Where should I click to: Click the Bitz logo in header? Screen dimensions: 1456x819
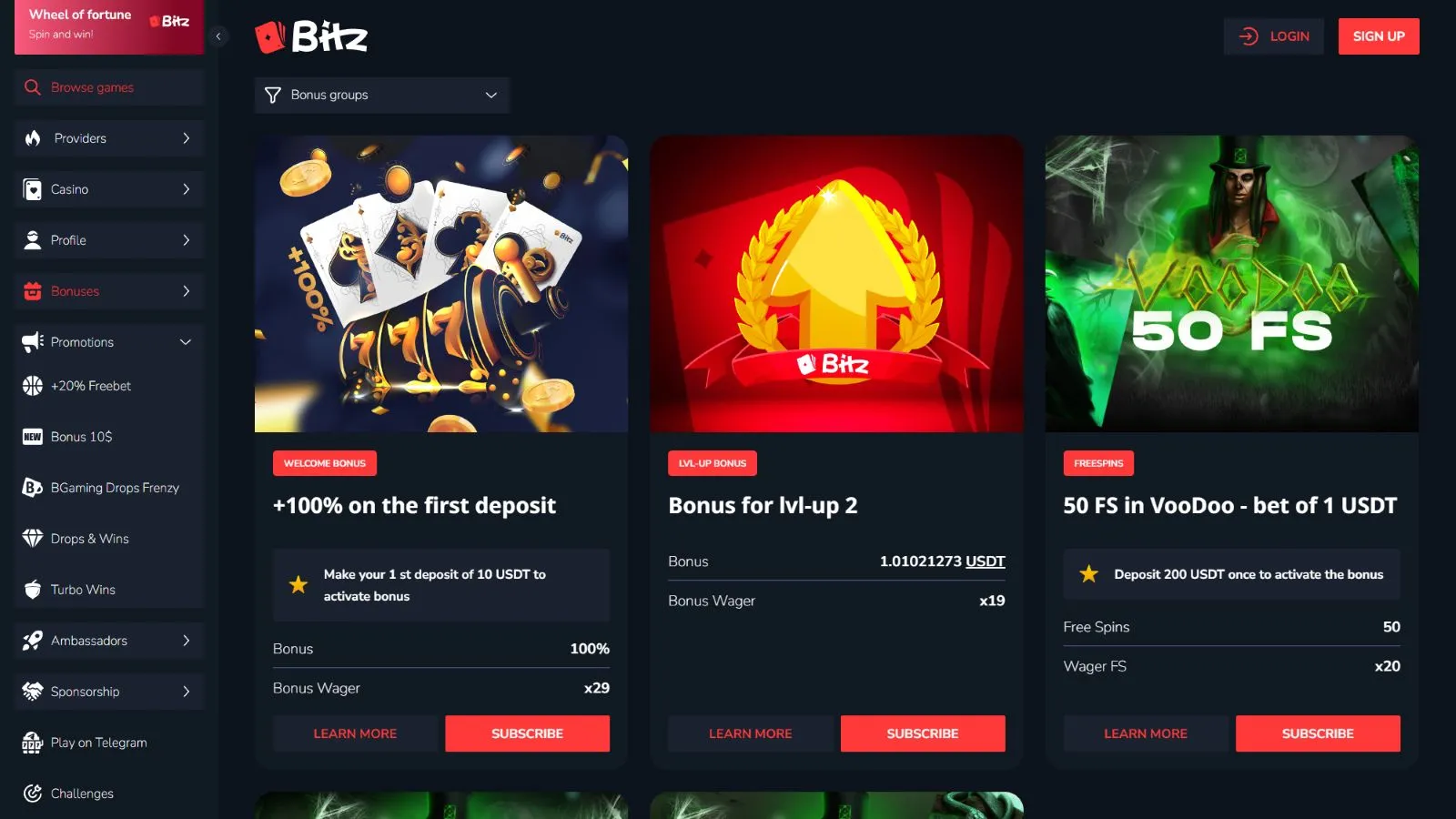tap(311, 36)
